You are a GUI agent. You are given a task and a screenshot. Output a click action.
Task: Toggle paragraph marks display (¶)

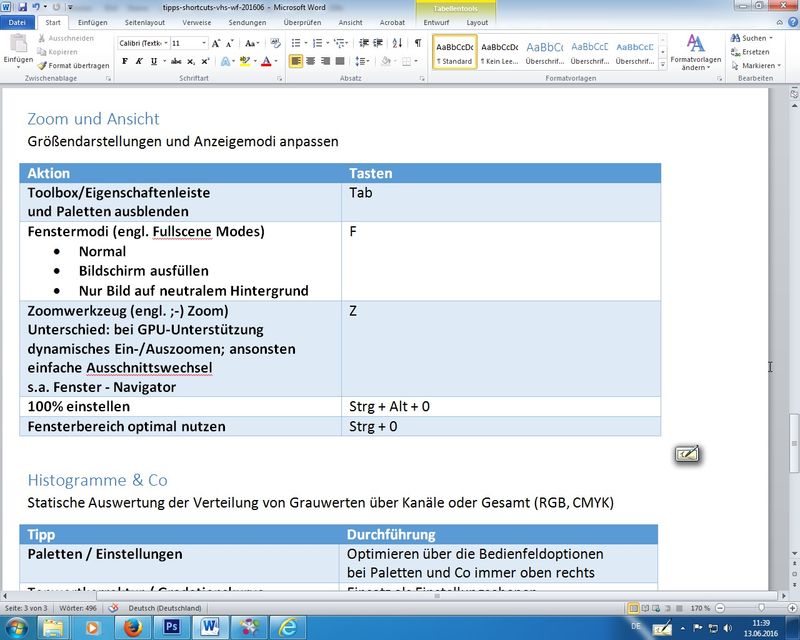coord(417,43)
